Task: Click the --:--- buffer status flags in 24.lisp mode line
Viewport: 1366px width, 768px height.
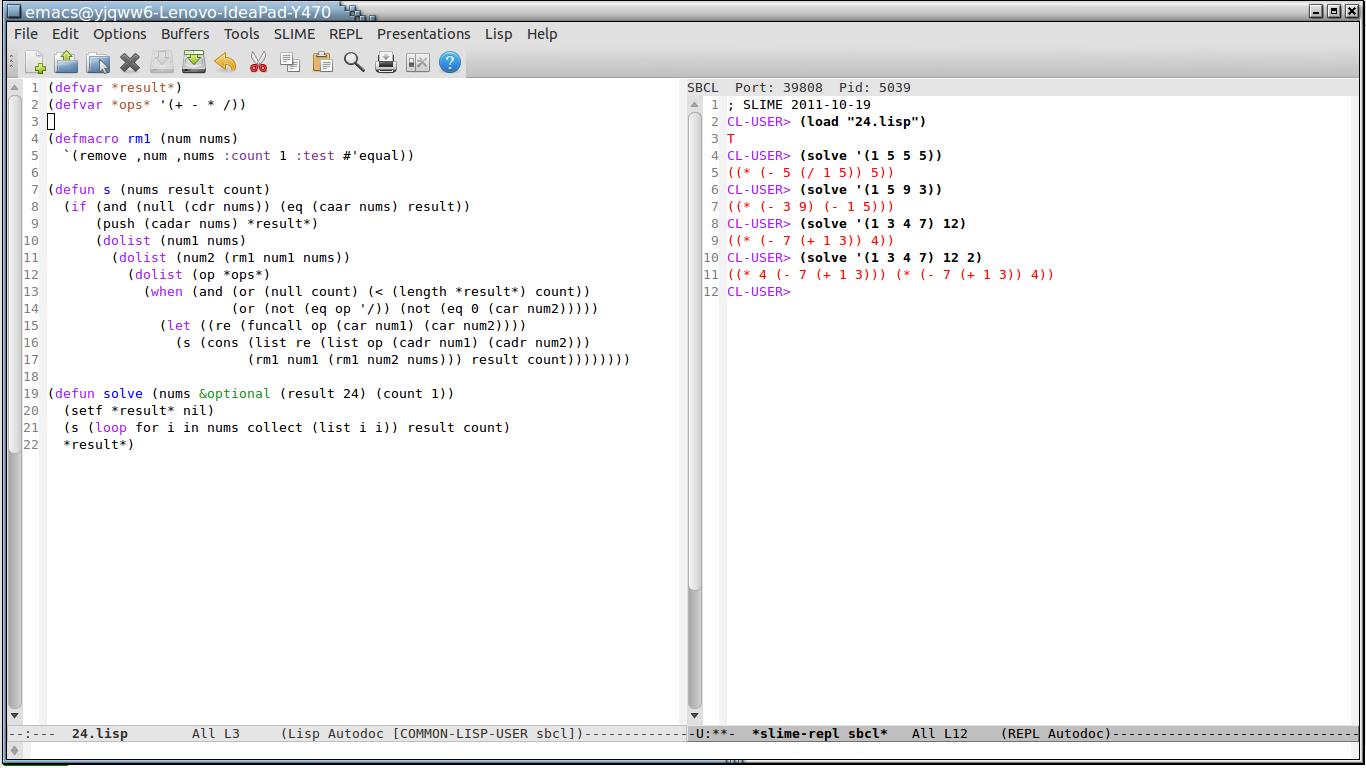Action: [x=32, y=734]
